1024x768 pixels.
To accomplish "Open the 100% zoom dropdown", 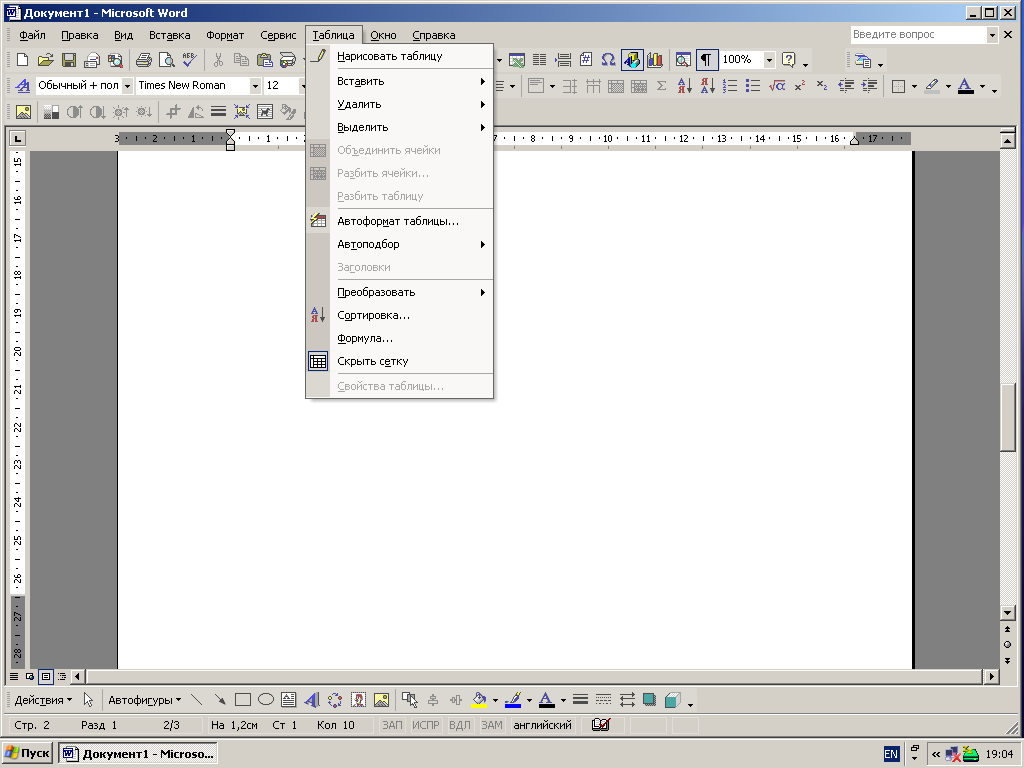I will [x=769, y=60].
